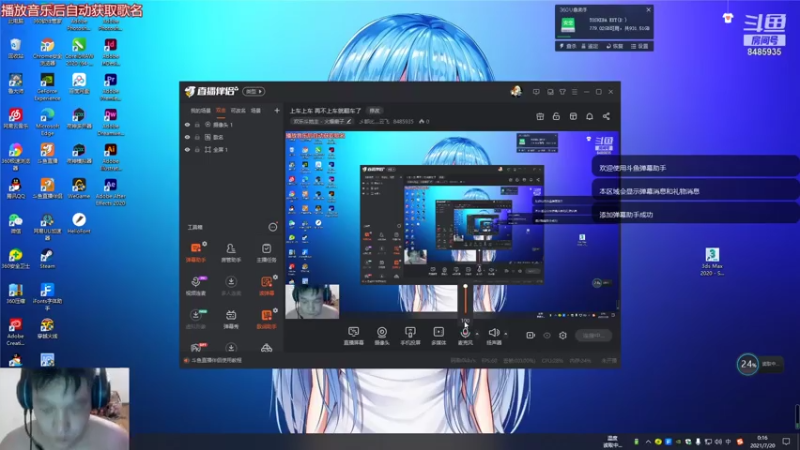The width and height of the screenshot is (800, 450).
Task: Adjust the microphone volume slider handle
Action: point(465,287)
